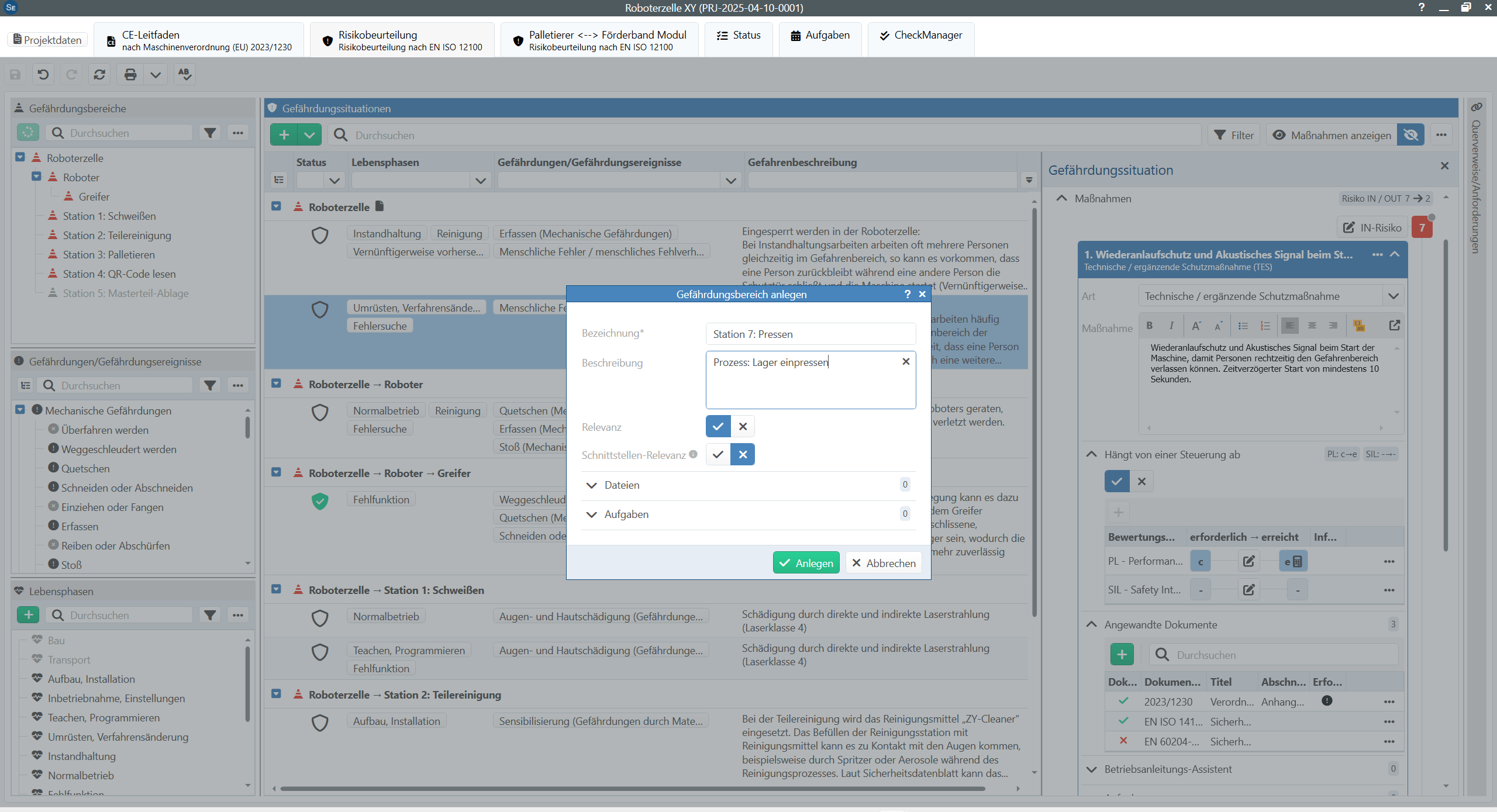Screen dimensions: 1497x812
Task: Click the shield status icon for Fehlfunktion Greifer row
Action: 320,501
